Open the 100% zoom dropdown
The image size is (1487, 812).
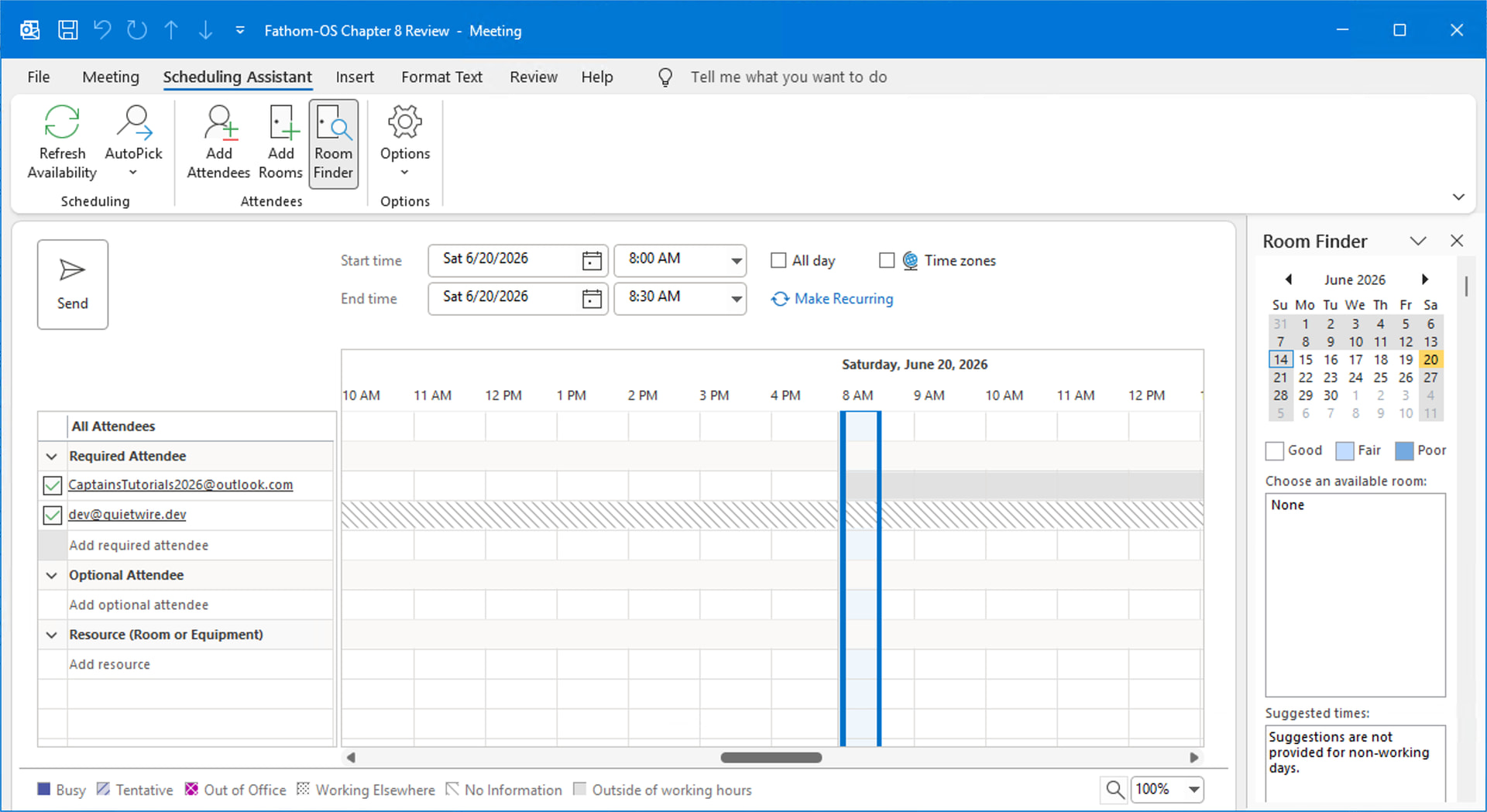click(1194, 790)
